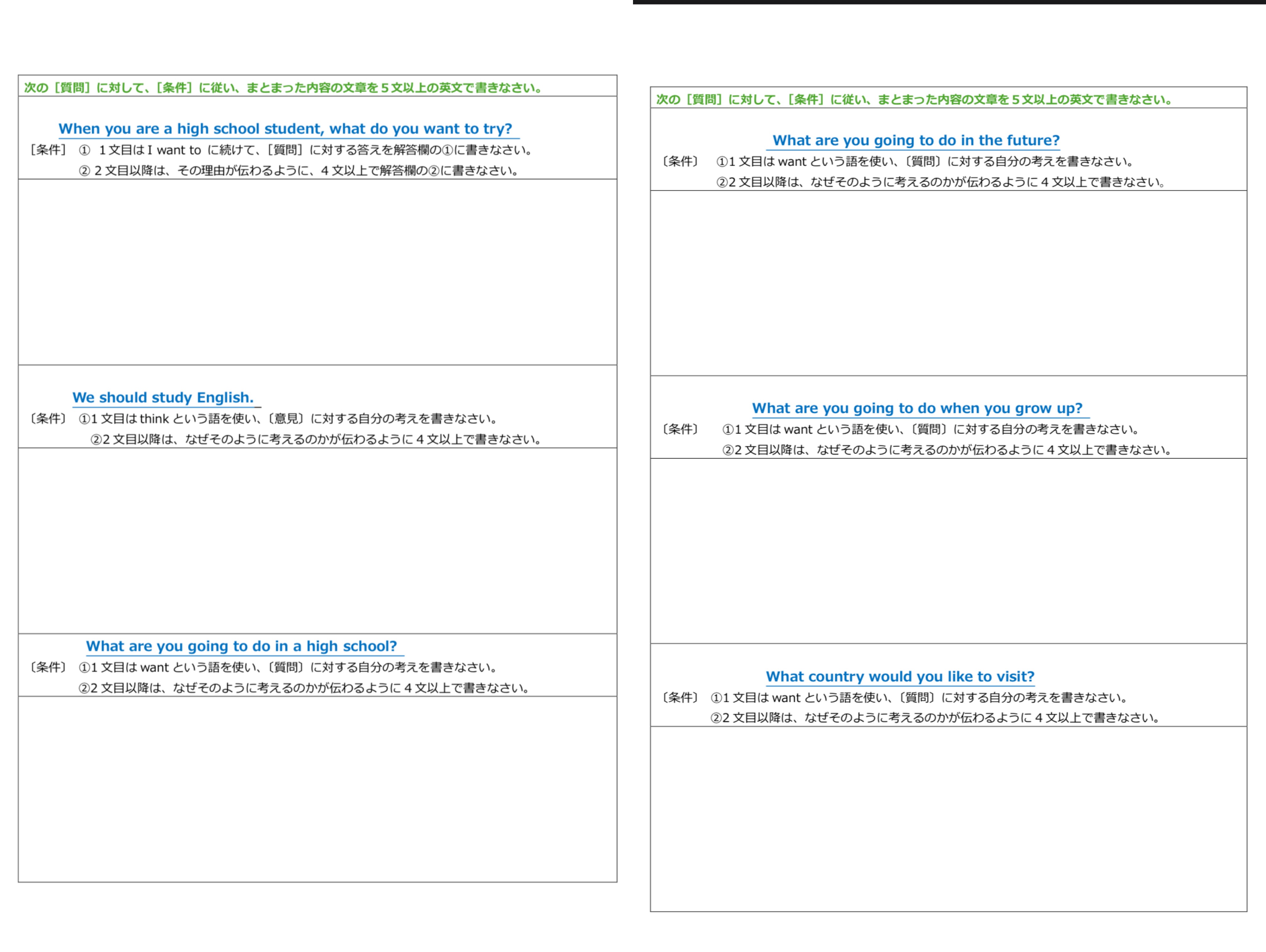This screenshot has height=952, width=1266.
Task: Click the question 'What are you going to do in a high school?'
Action: pos(242,646)
